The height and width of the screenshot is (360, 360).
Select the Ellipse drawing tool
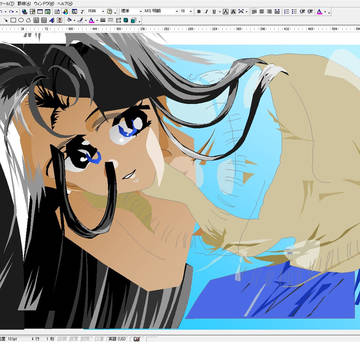[x=21, y=20]
